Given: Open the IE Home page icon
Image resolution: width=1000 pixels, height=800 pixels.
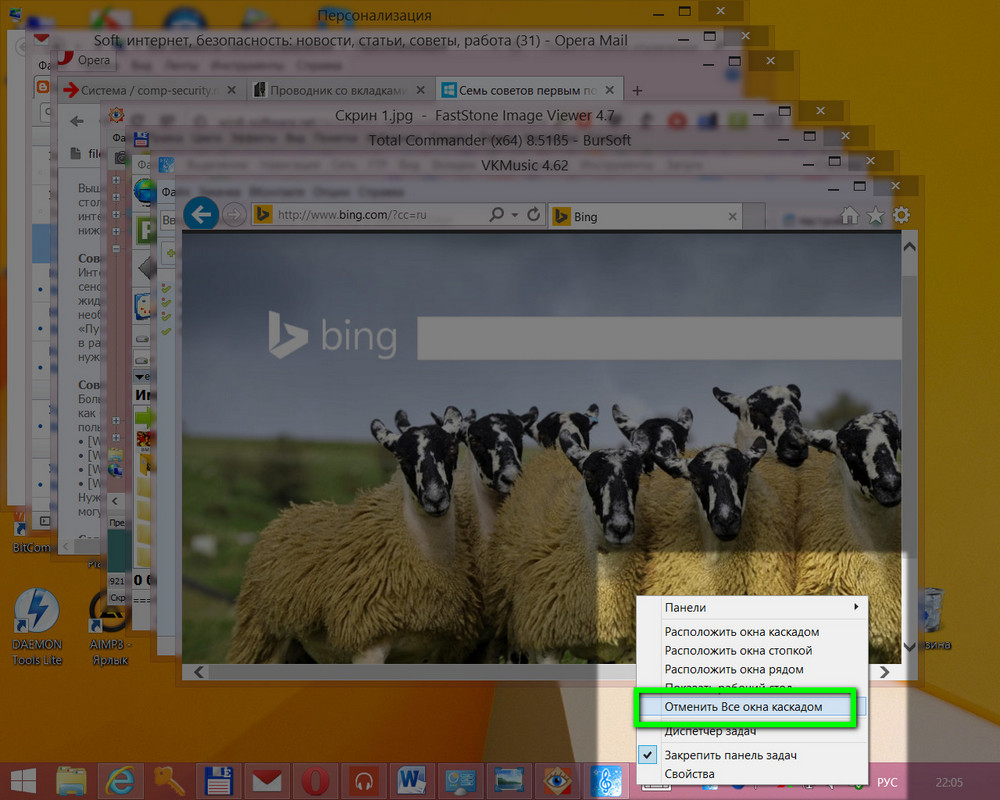Looking at the screenshot, I should [849, 216].
